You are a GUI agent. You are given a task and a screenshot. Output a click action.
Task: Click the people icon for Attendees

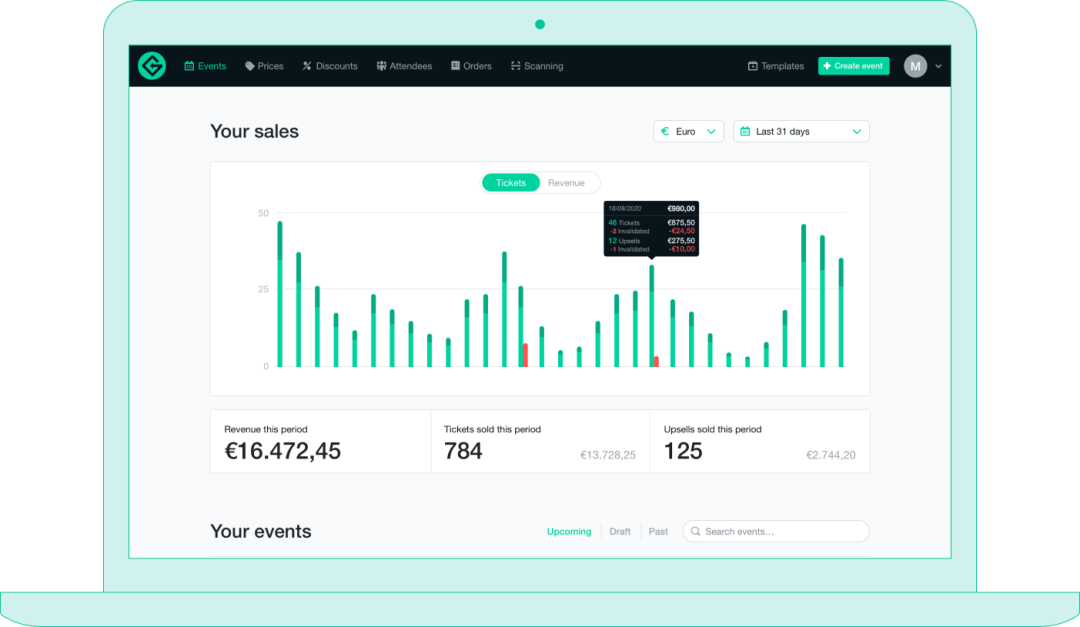pos(381,66)
